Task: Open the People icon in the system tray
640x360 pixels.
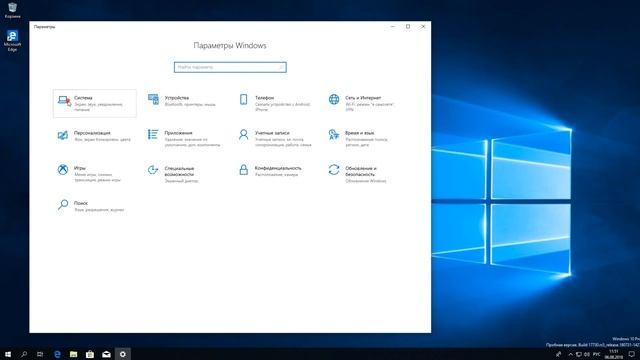Action: click(558, 354)
